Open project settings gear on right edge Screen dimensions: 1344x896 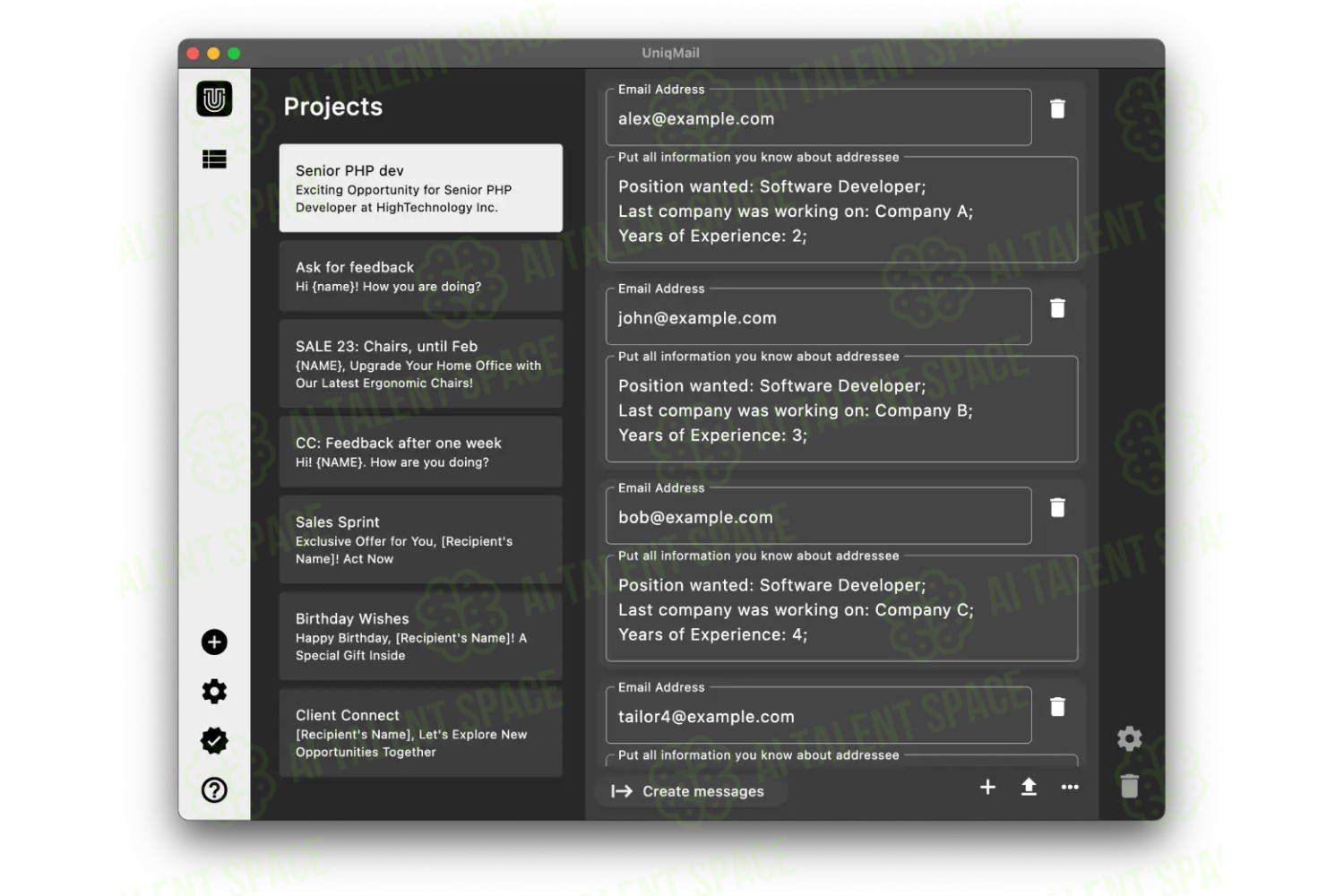[1129, 738]
